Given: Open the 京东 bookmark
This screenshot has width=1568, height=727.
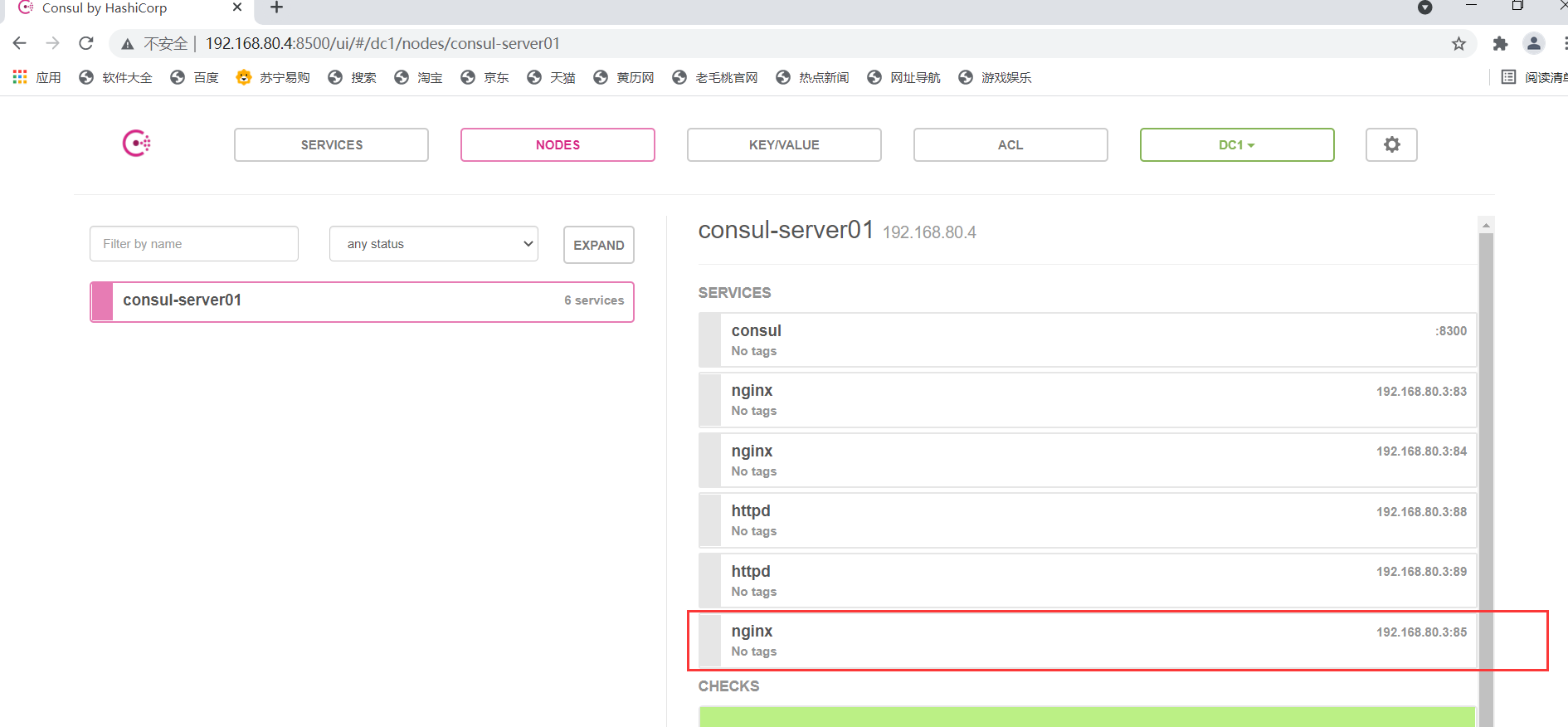Looking at the screenshot, I should [485, 77].
